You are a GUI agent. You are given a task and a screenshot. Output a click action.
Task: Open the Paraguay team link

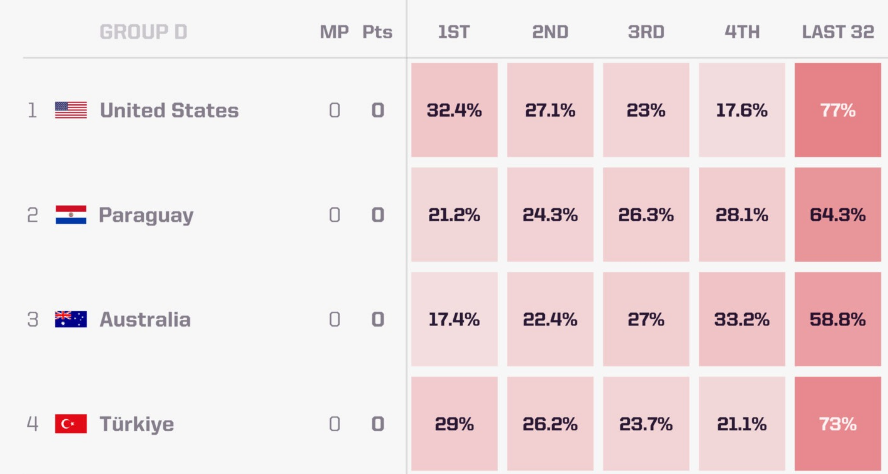(146, 215)
